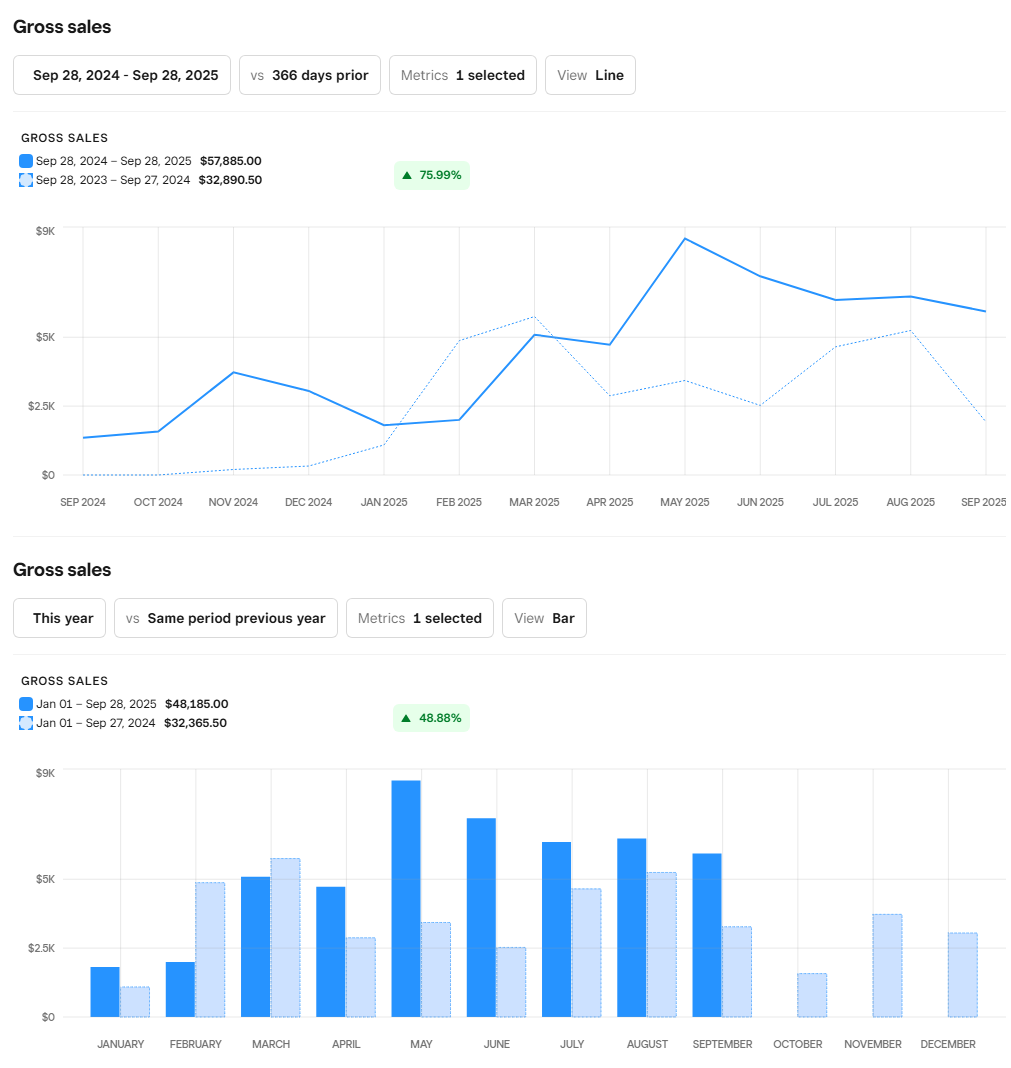Image resolution: width=1011 pixels, height=1068 pixels.
Task: Open the "vs Same period previous year" dropdown
Action: tap(226, 618)
